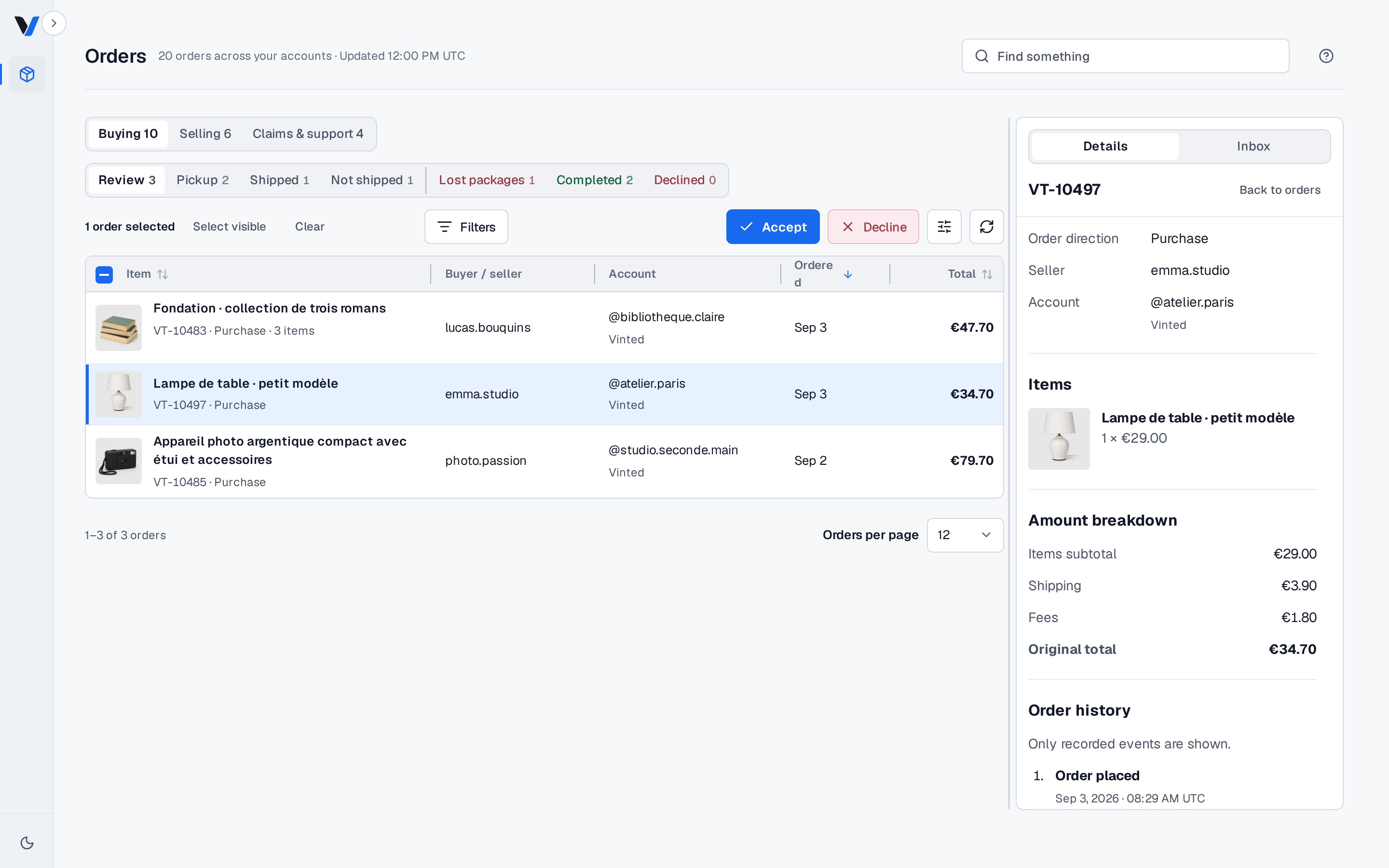
Task: Open the Lost packages 1 tab
Action: tap(487, 180)
